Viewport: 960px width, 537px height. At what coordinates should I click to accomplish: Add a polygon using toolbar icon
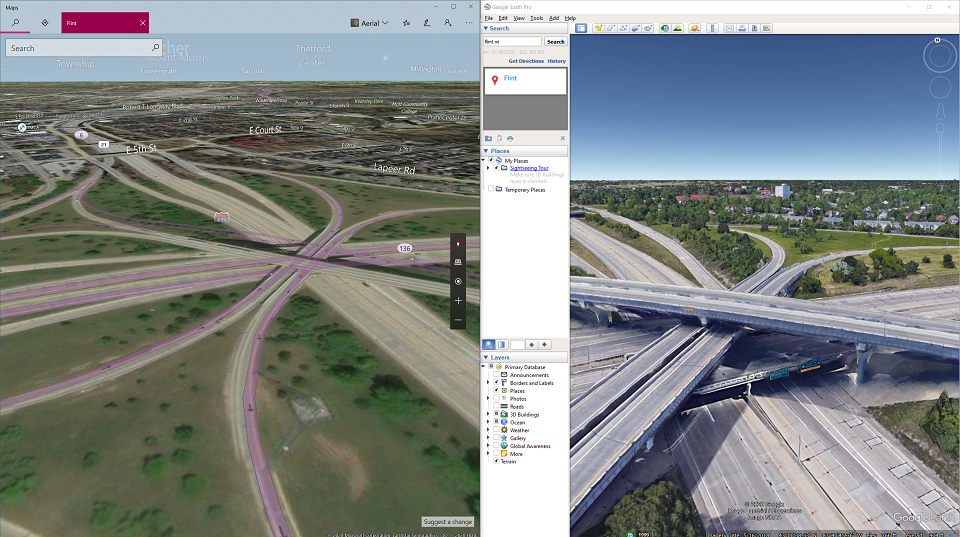(x=611, y=28)
